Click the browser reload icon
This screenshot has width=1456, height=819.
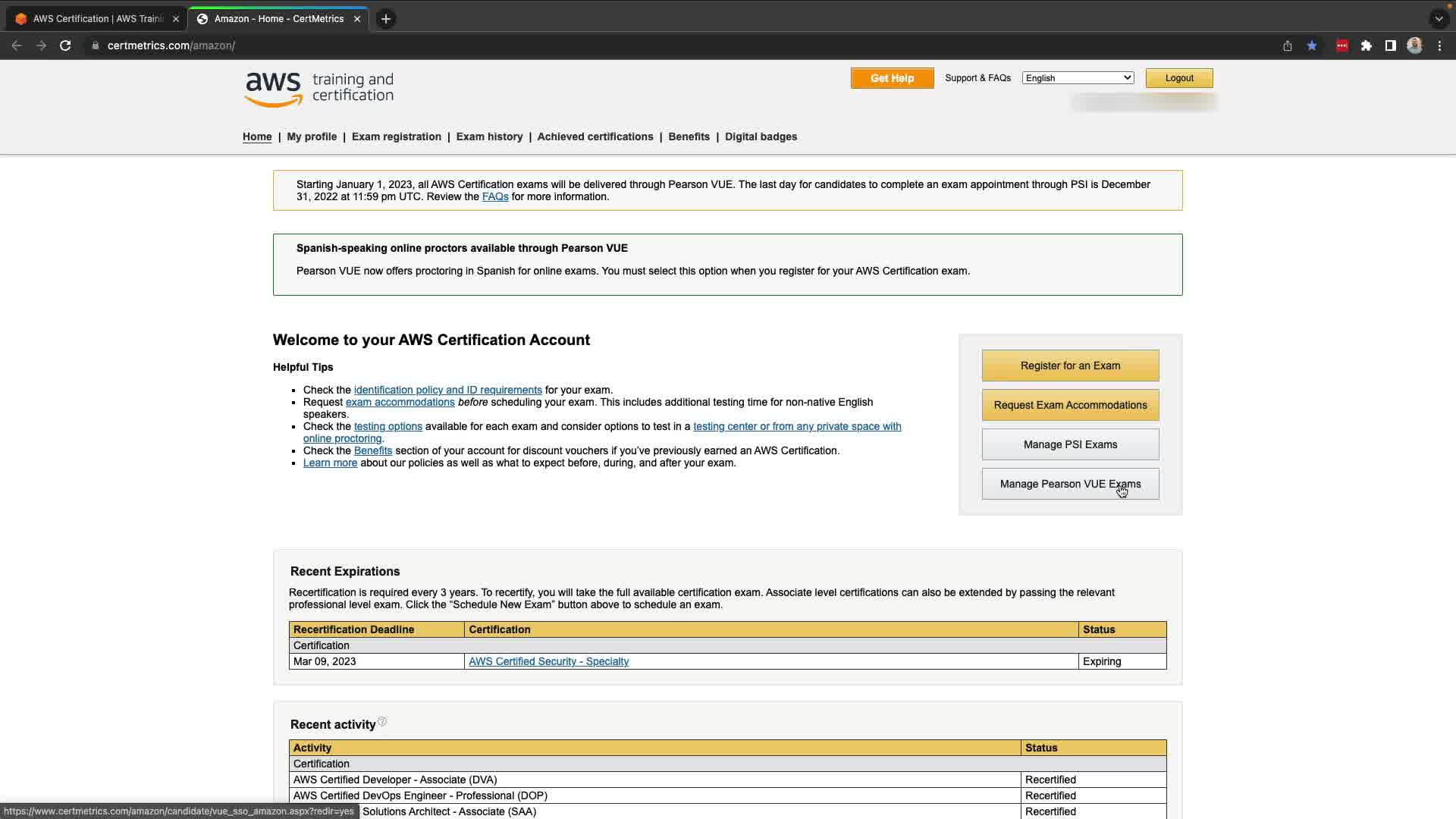click(65, 45)
